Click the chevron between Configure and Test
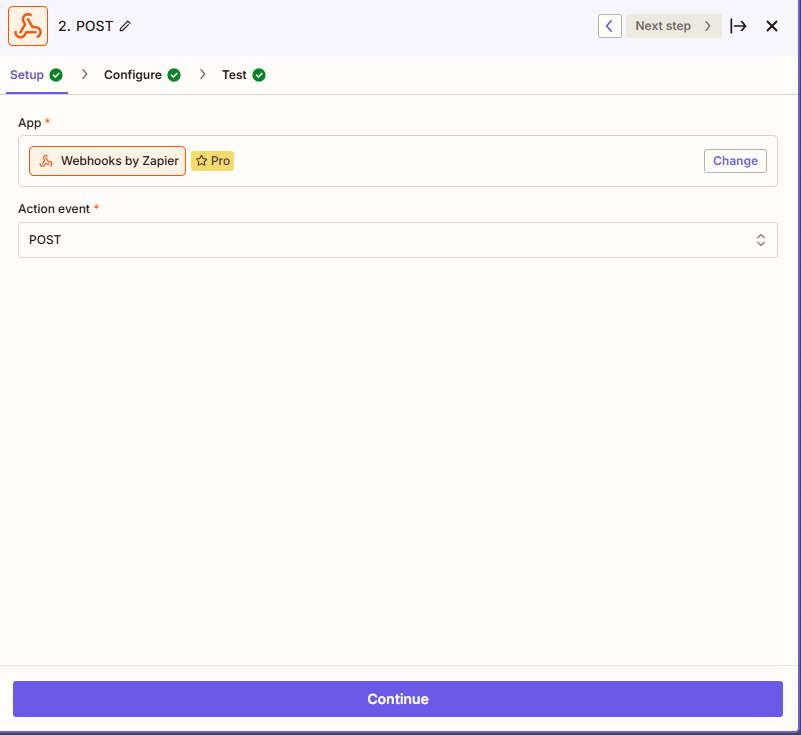The height and width of the screenshot is (735, 801). click(x=203, y=75)
